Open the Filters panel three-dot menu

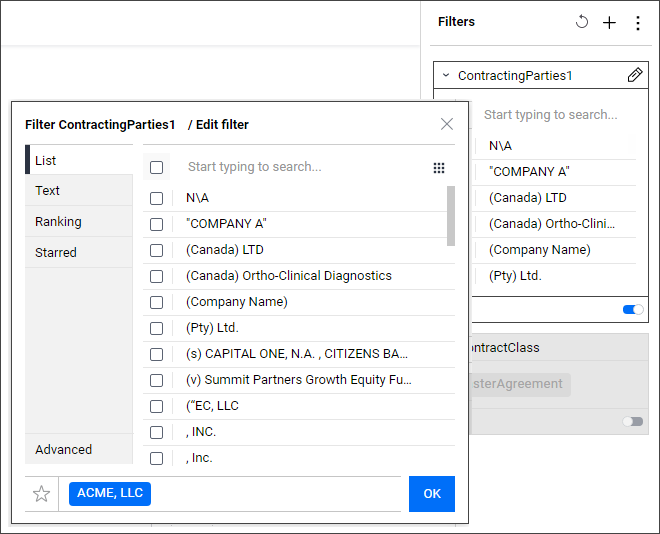[x=638, y=23]
